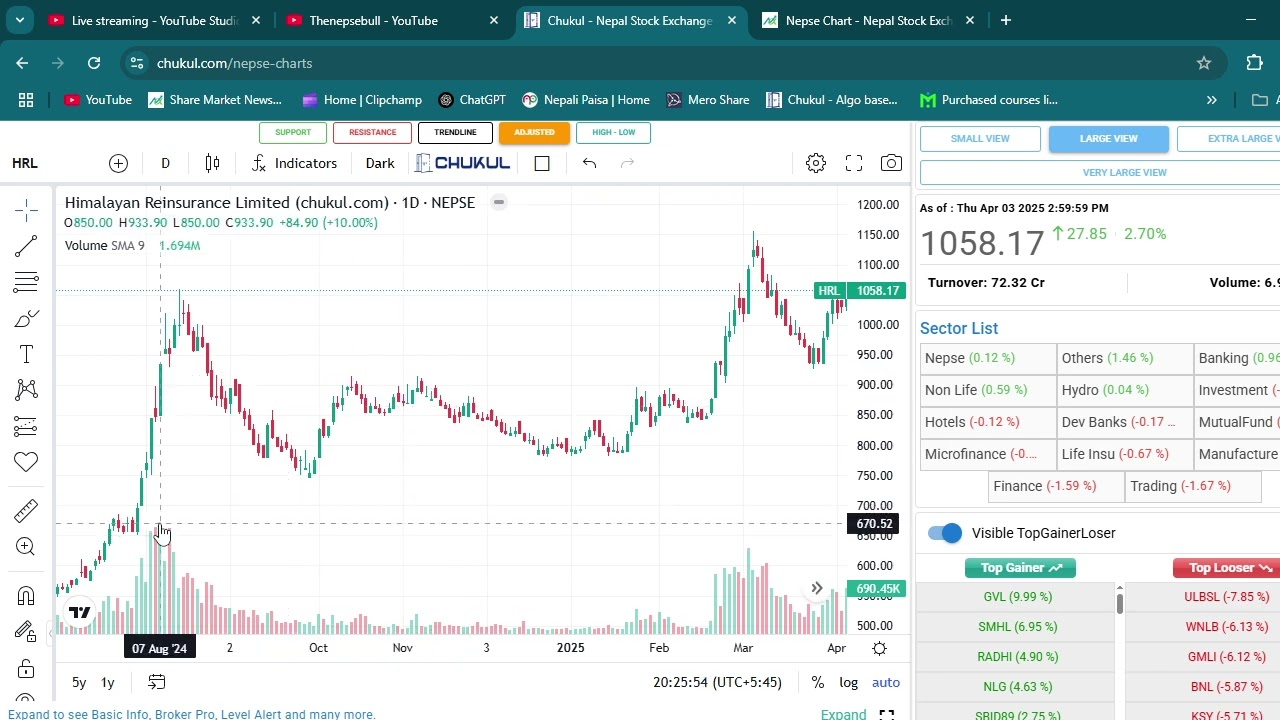Toggle Visible TopGainerLoser switch
The height and width of the screenshot is (720, 1280).
pyautogui.click(x=945, y=533)
